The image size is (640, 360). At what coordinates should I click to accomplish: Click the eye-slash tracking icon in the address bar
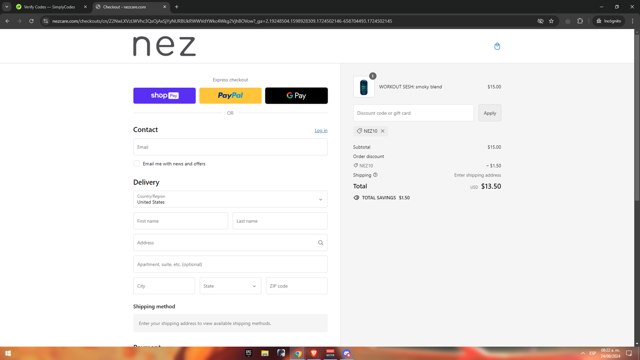tap(540, 21)
